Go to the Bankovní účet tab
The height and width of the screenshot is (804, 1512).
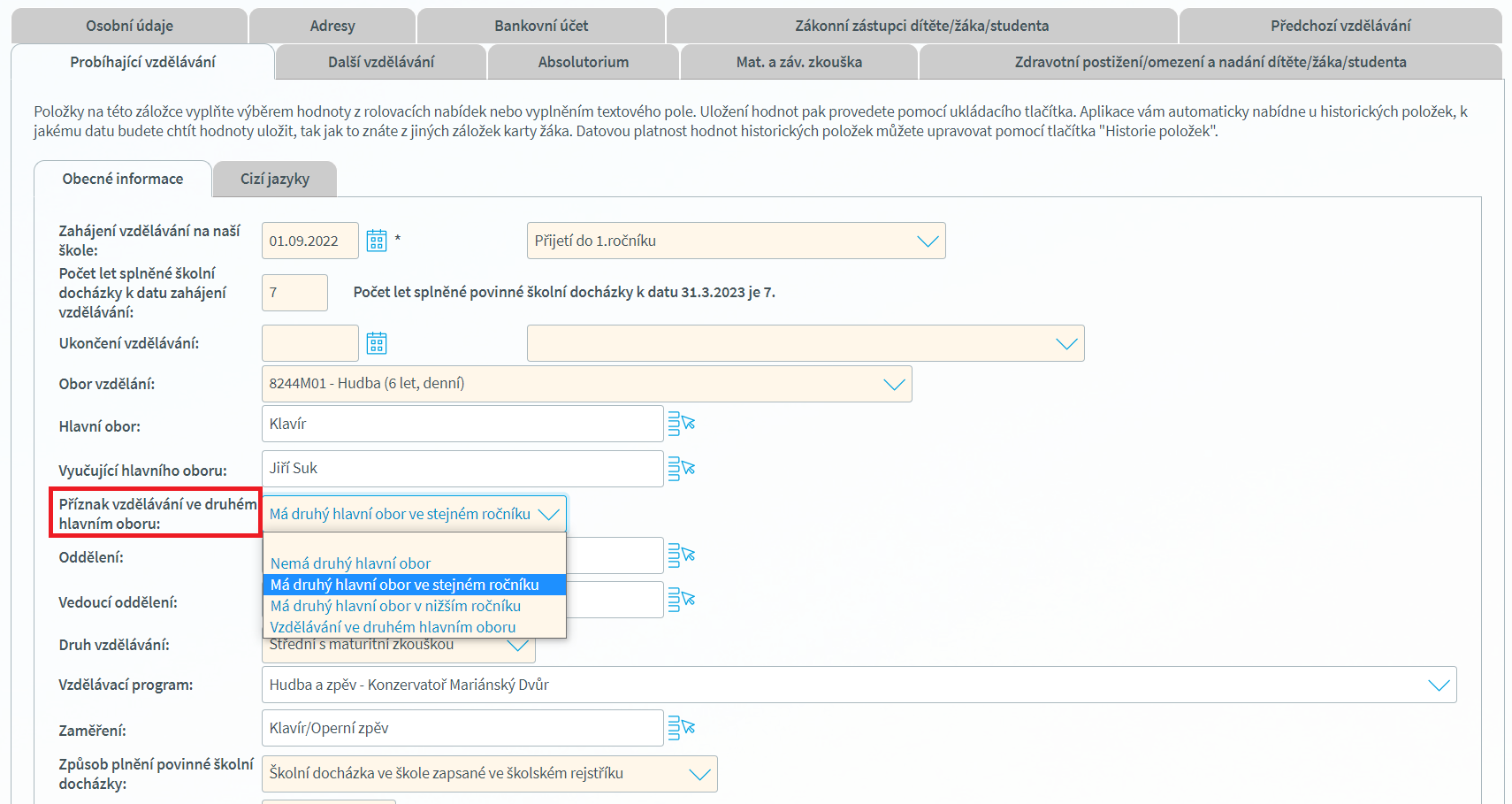pos(541,26)
